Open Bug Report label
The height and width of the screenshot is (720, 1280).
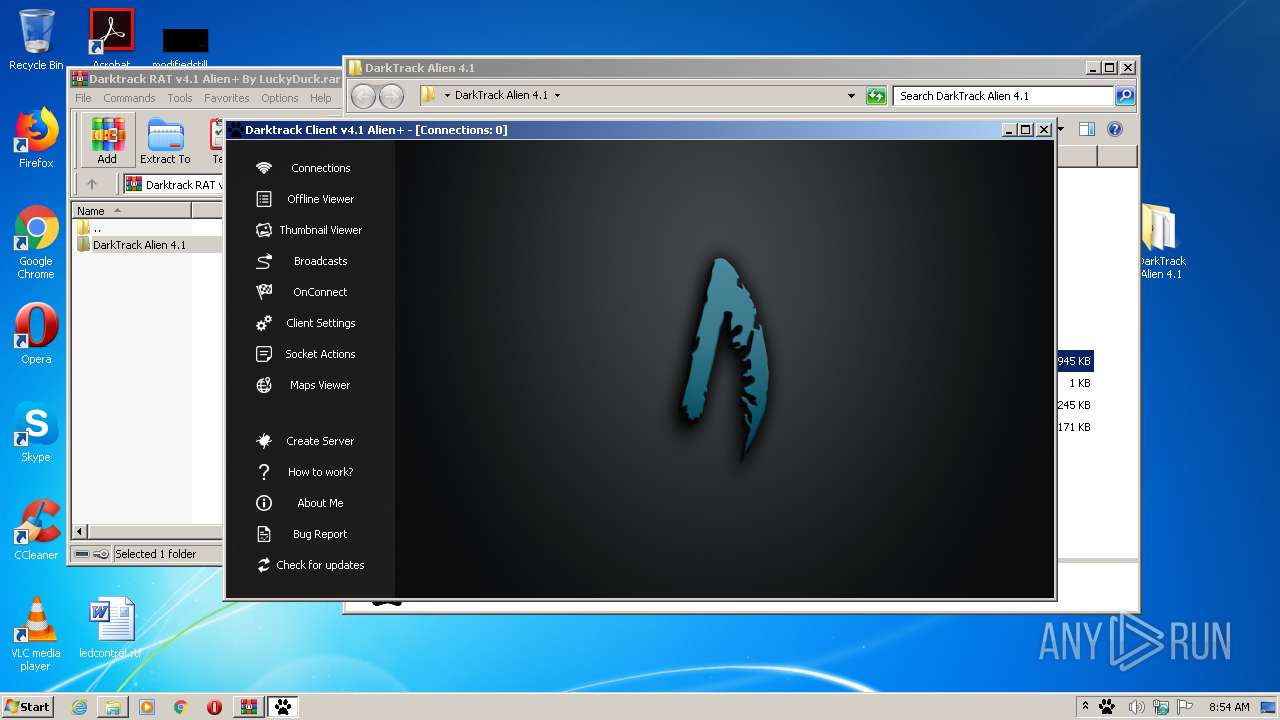(320, 534)
